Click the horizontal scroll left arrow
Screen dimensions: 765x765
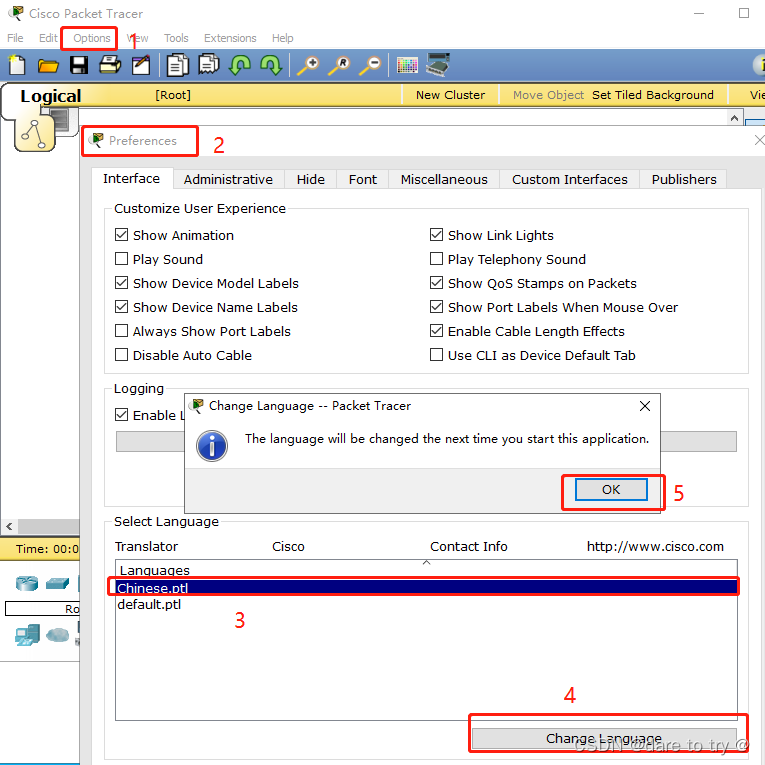pos(9,526)
